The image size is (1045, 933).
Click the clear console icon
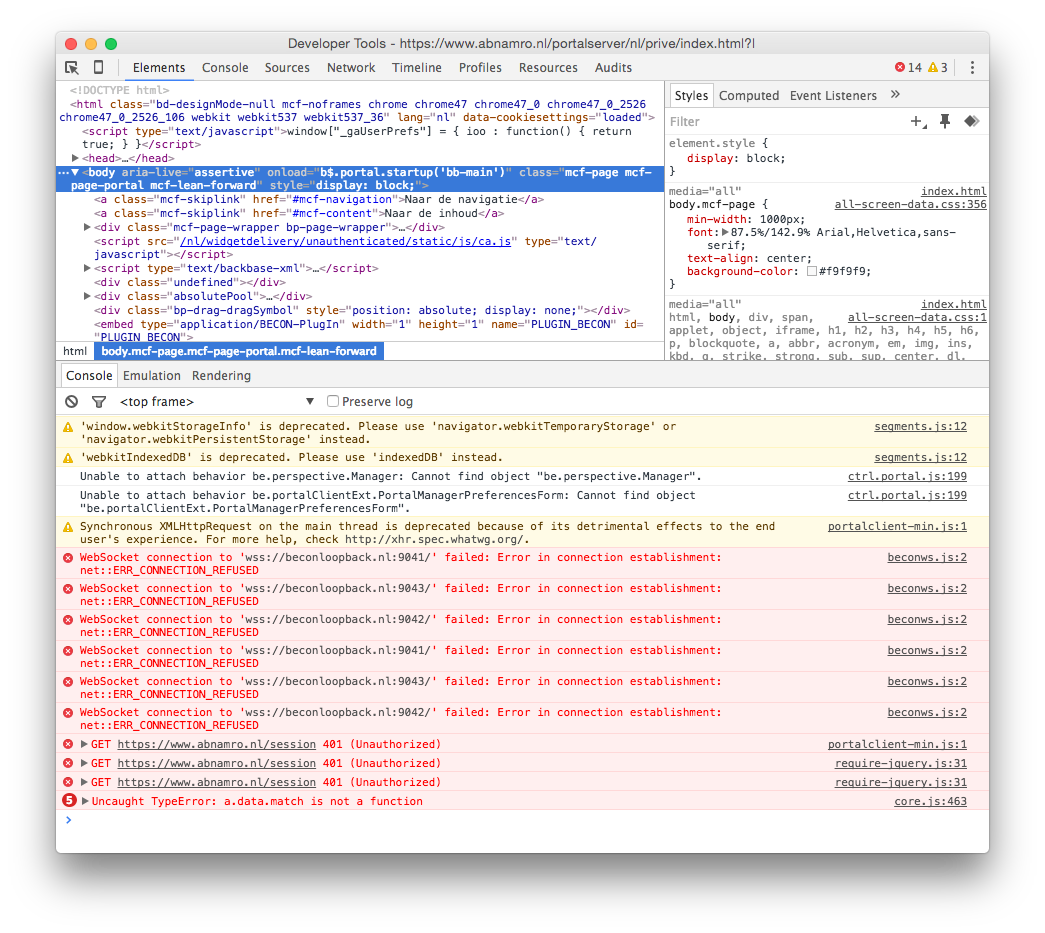pyautogui.click(x=72, y=401)
